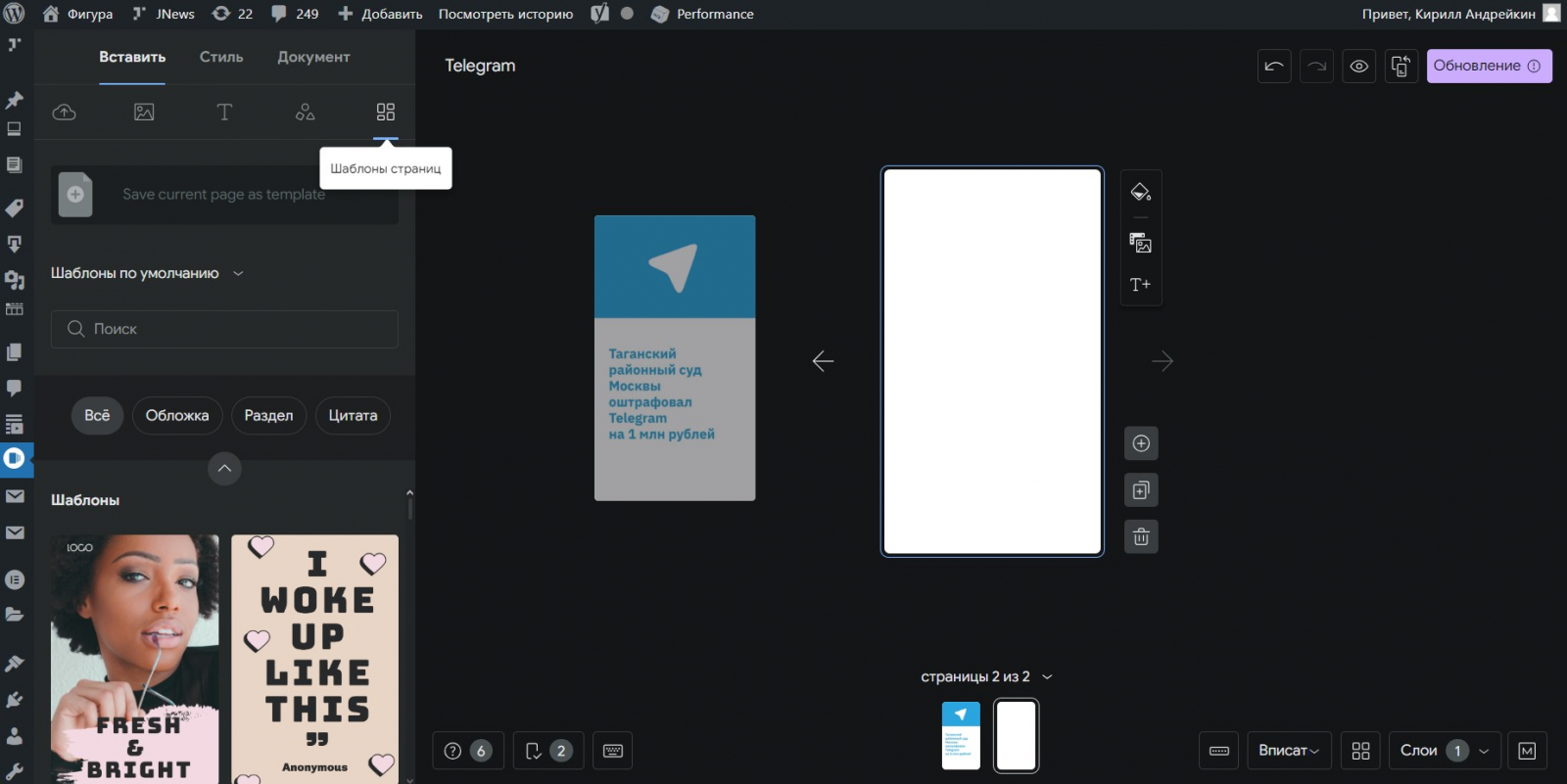This screenshot has height=784, width=1567.
Task: Open keyboard shortcuts panel
Action: [x=613, y=751]
